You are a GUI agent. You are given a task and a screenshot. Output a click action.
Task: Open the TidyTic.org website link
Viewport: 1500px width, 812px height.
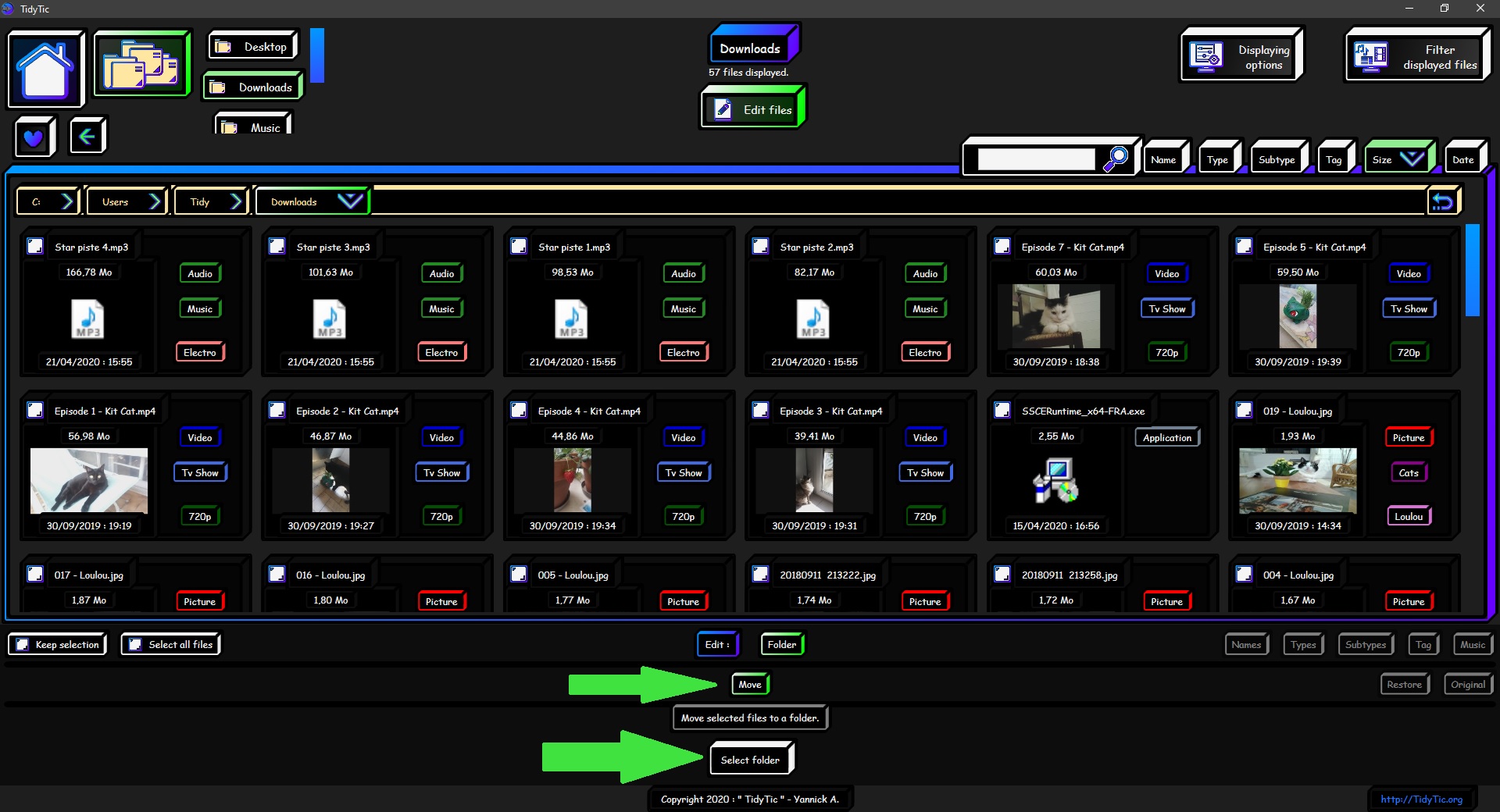click(x=1421, y=799)
